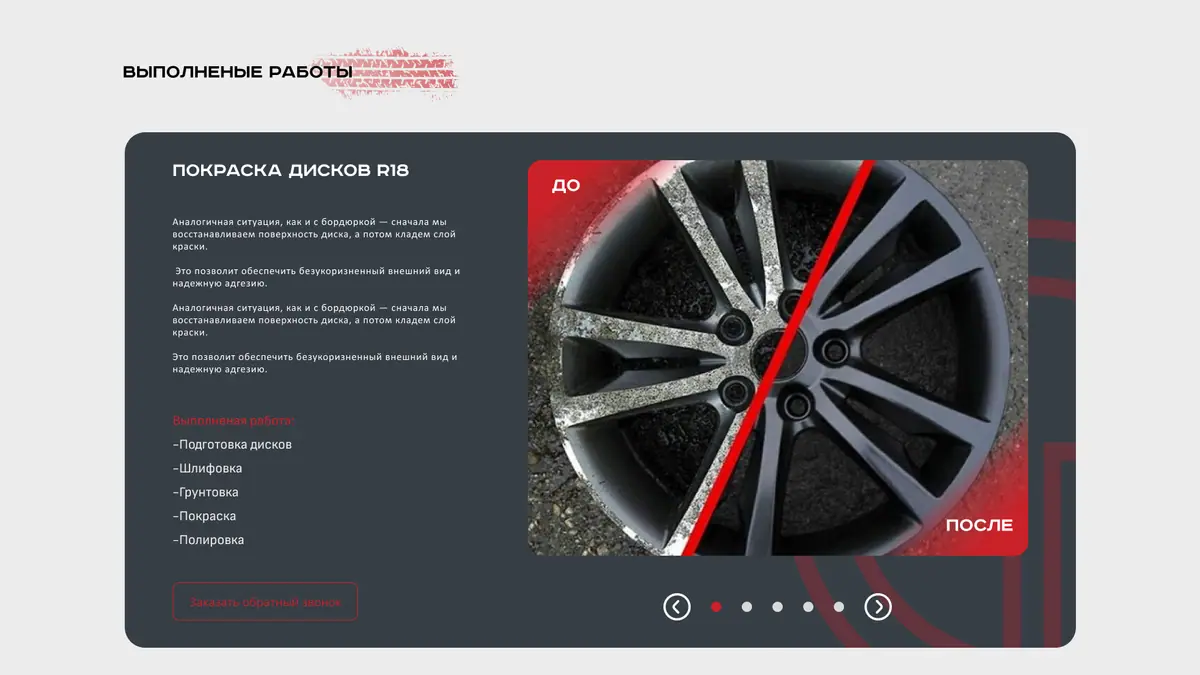This screenshot has height=675, width=1200.
Task: Click the 'ДО' label on image
Action: 566,186
